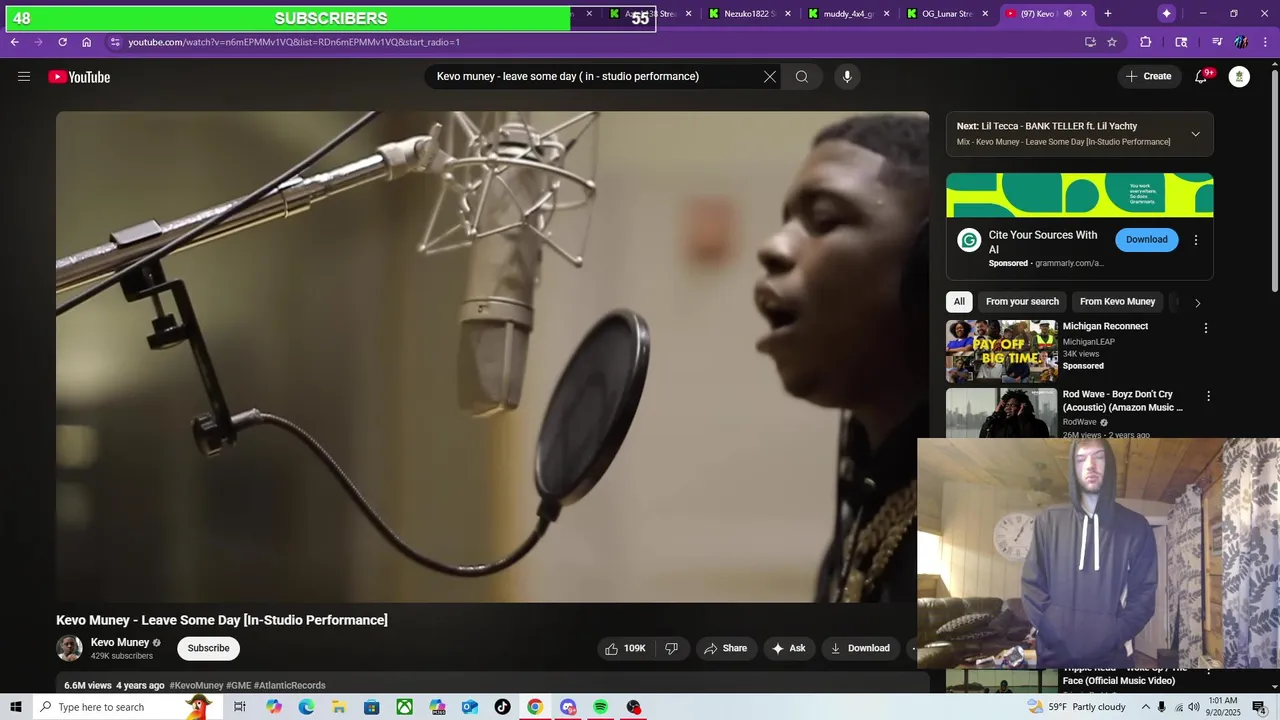Select the From your search chip
The image size is (1280, 720).
[1022, 301]
